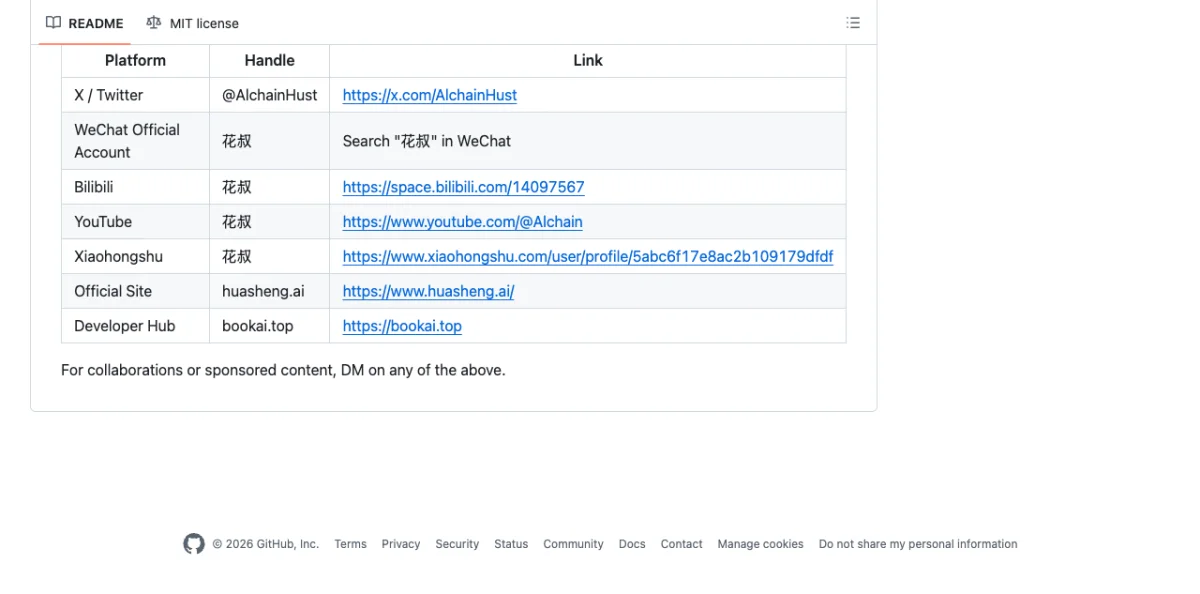
Task: Click the Platform column header
Action: pyautogui.click(x=135, y=60)
